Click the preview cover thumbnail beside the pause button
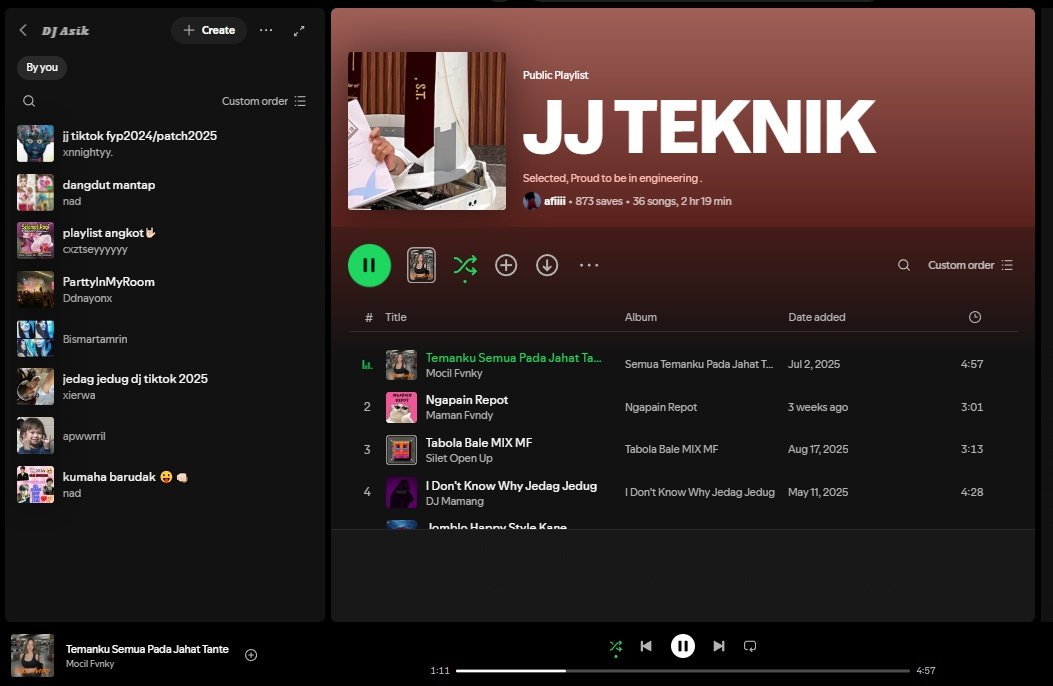The width and height of the screenshot is (1053, 686). [x=421, y=265]
